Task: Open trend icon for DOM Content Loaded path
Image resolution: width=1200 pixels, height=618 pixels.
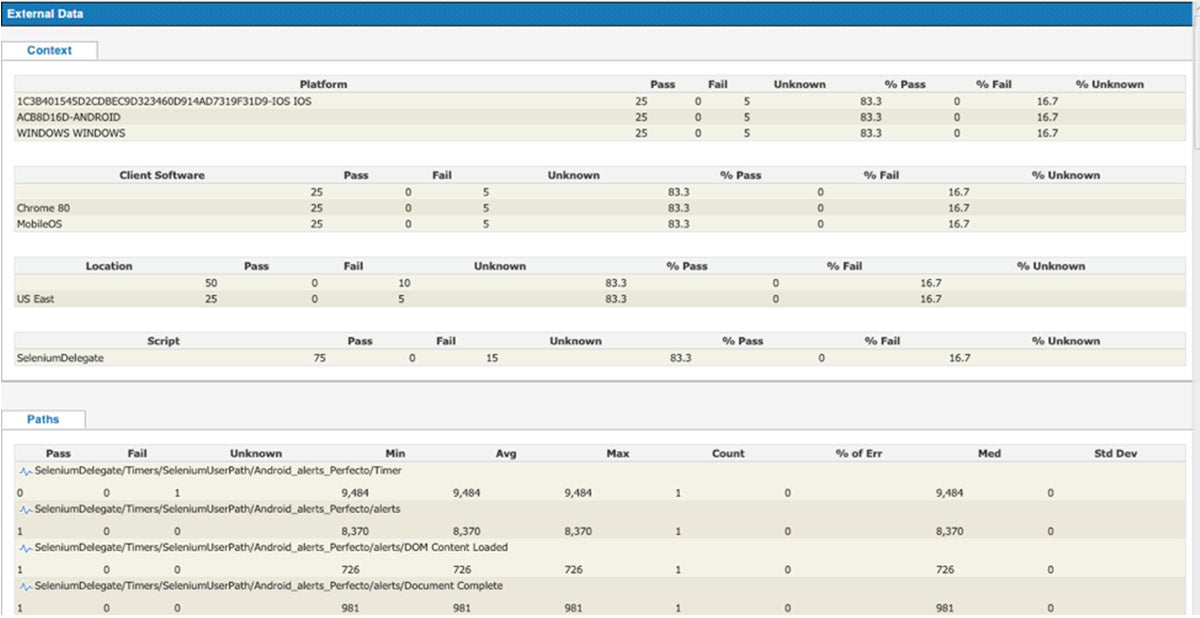Action: pyautogui.click(x=26, y=548)
